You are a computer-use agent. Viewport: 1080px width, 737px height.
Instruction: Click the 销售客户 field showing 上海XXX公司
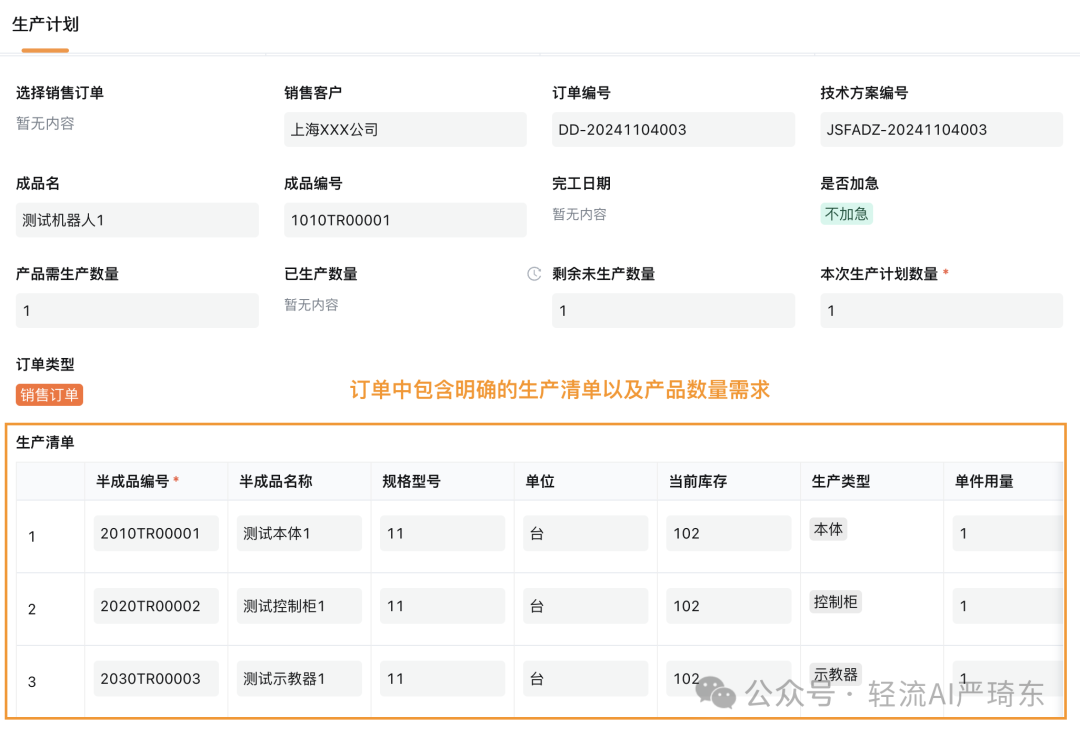pyautogui.click(x=405, y=129)
